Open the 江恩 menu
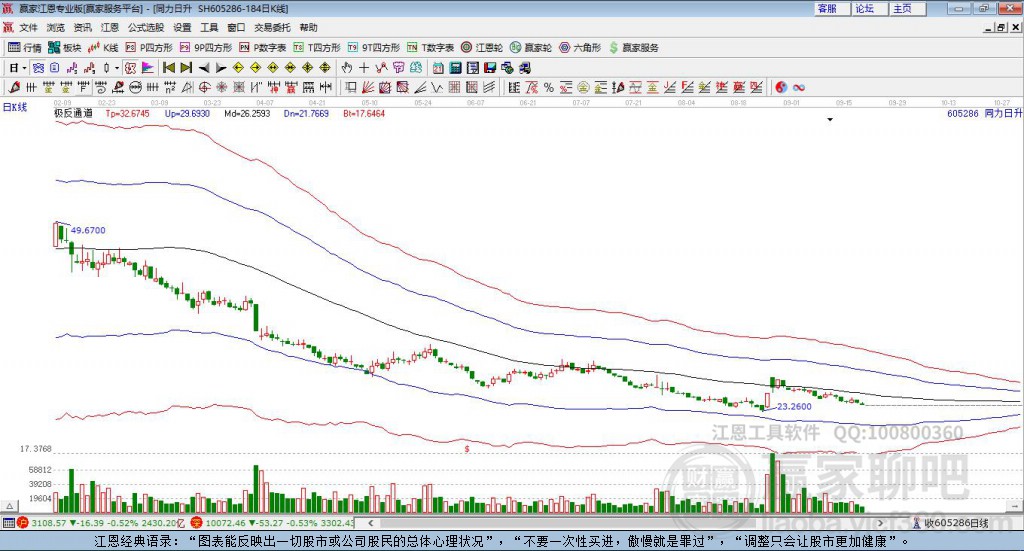Viewport: 1024px width, 551px height. [x=110, y=27]
